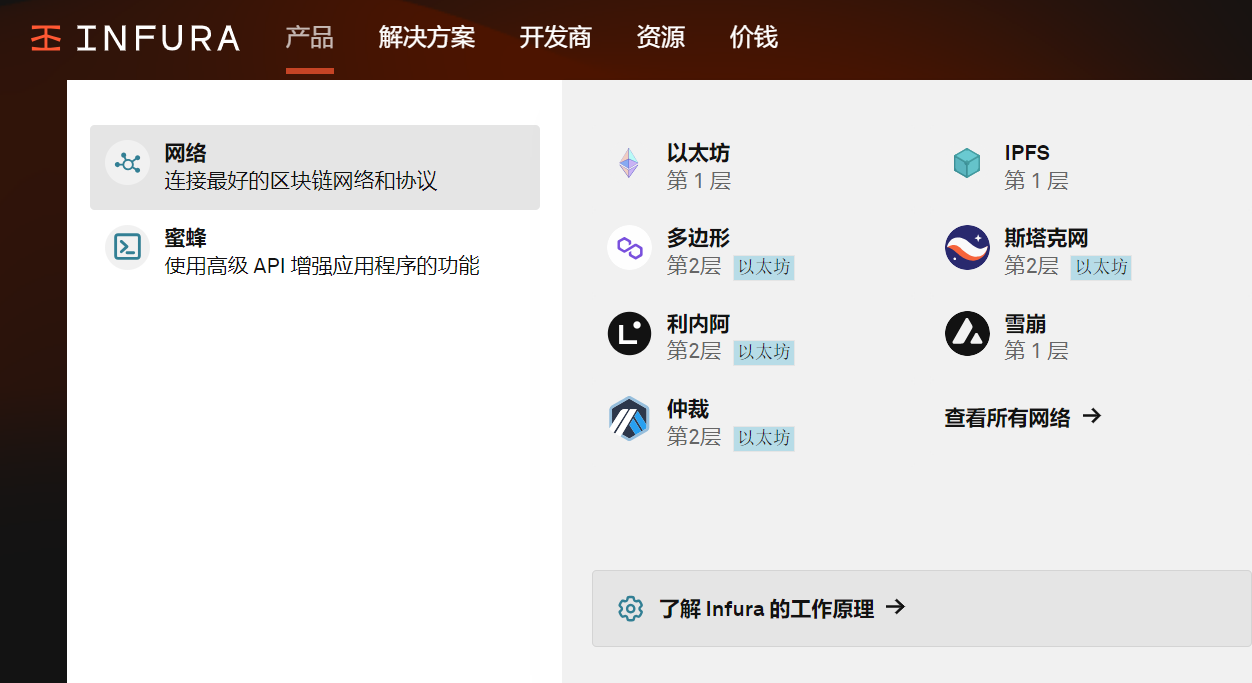Click the arrow after 了解 Infura 的工作原理
The width and height of the screenshot is (1252, 683).
[x=896, y=606]
